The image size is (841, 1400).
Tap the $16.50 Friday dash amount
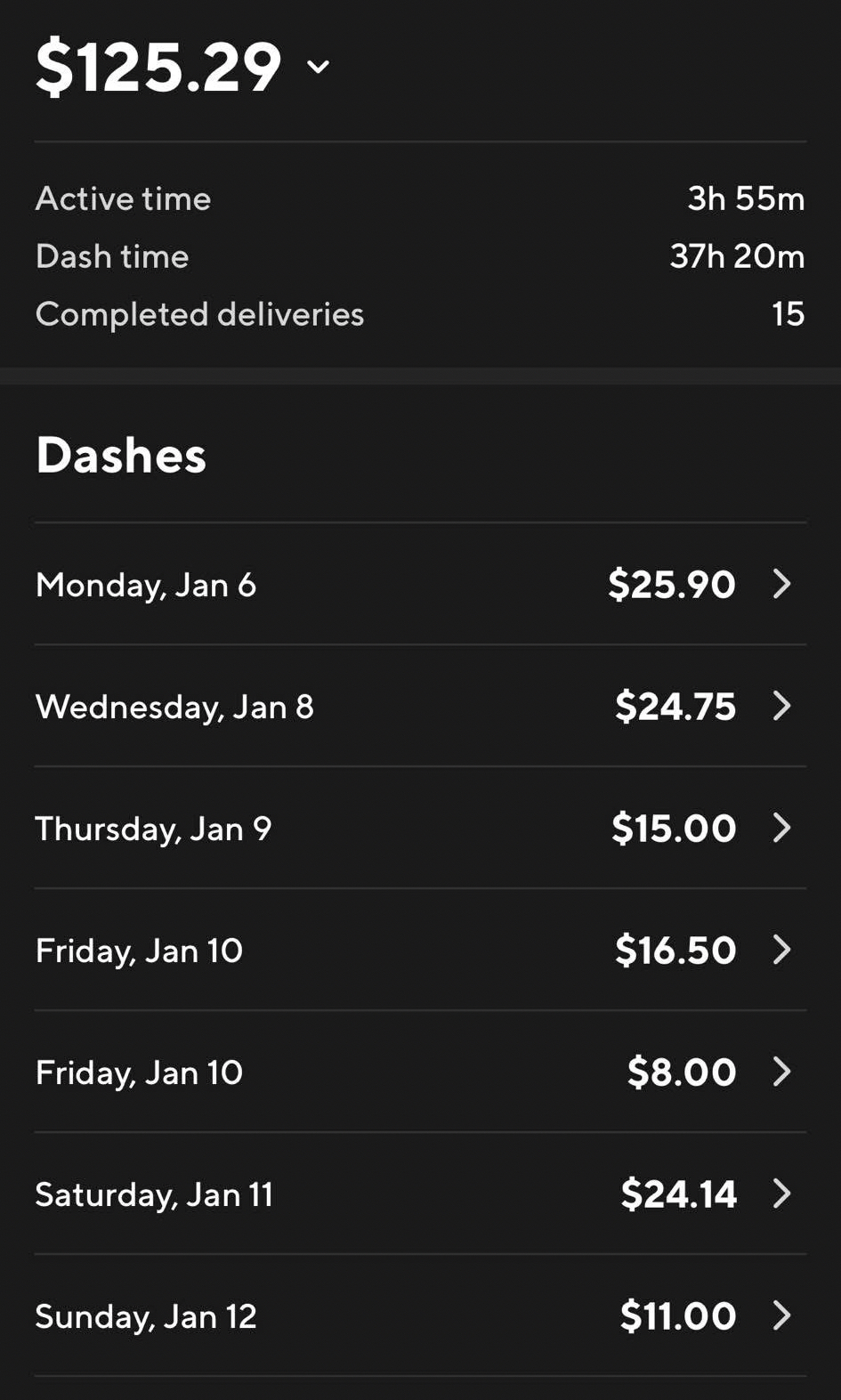pyautogui.click(x=675, y=951)
